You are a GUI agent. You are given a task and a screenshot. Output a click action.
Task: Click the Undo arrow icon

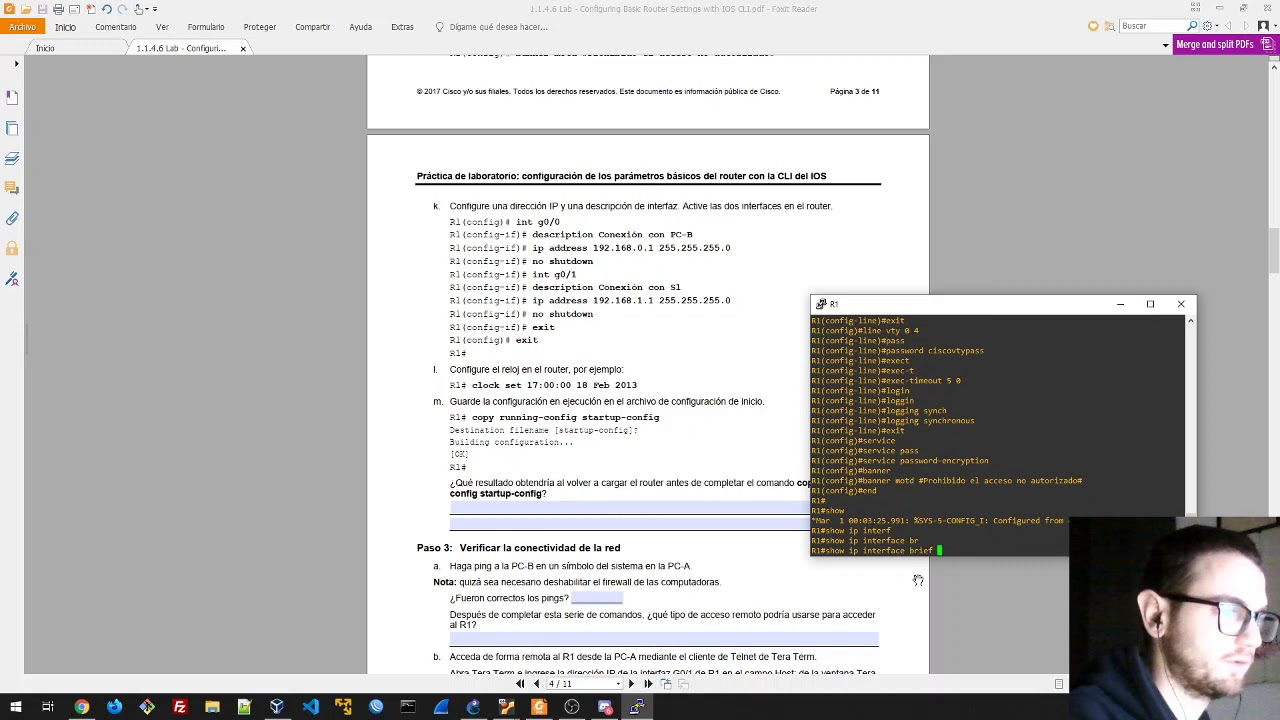pyautogui.click(x=106, y=9)
